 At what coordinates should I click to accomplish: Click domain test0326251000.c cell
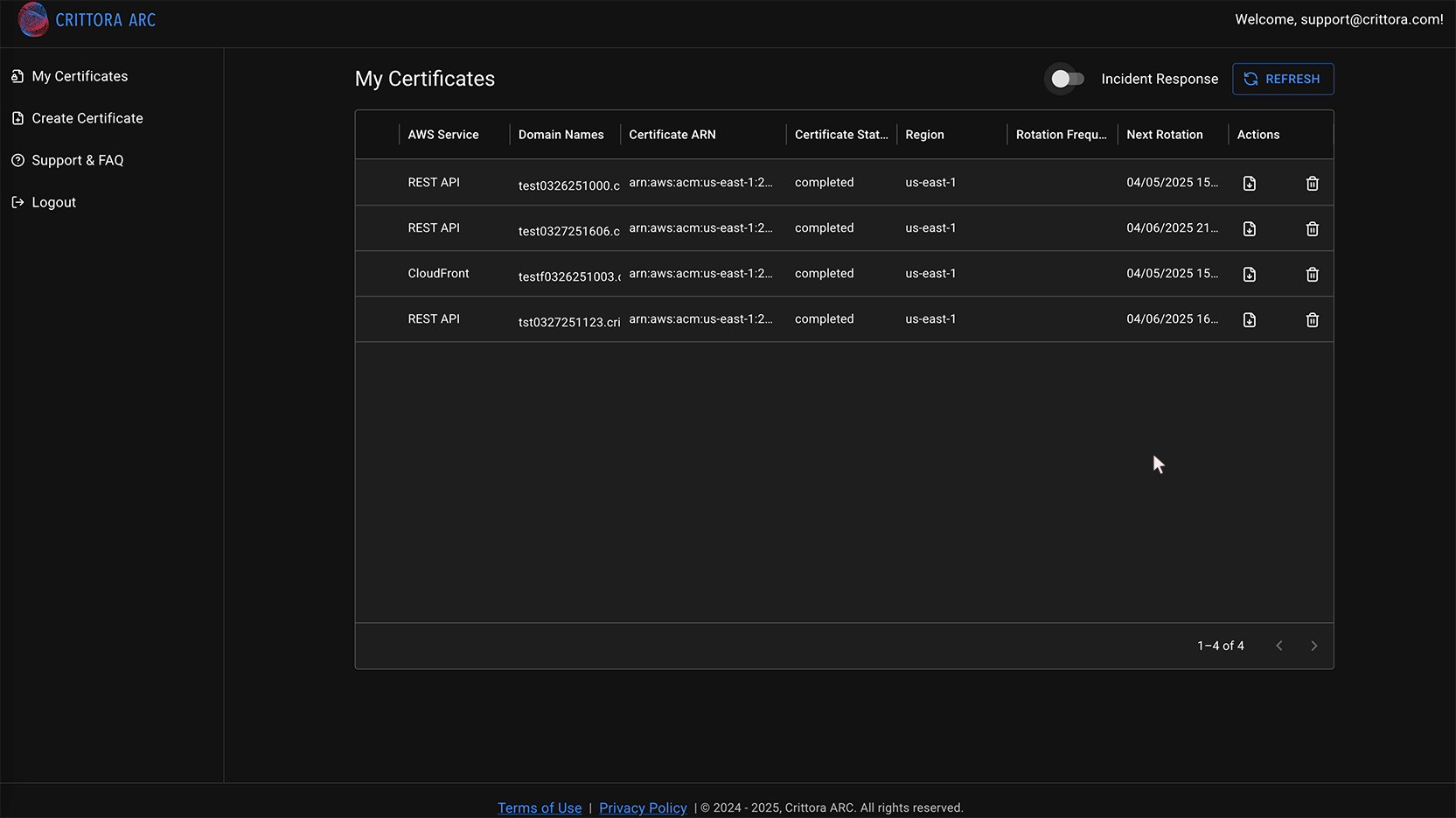tap(569, 185)
